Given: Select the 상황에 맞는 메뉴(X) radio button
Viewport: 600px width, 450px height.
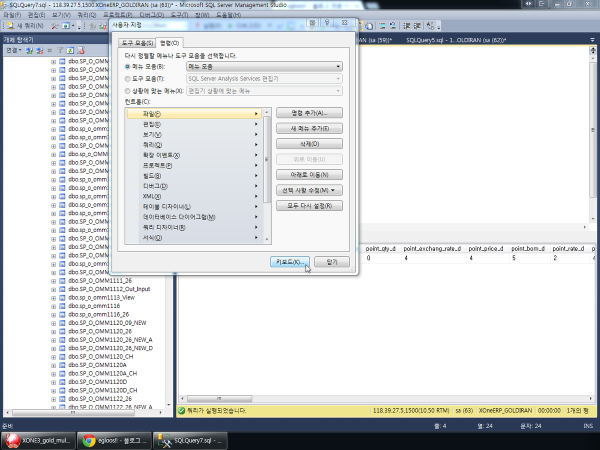Looking at the screenshot, I should tap(127, 91).
